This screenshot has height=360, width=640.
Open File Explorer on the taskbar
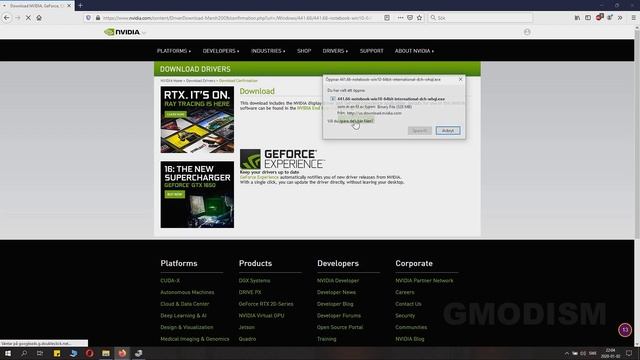point(106,353)
